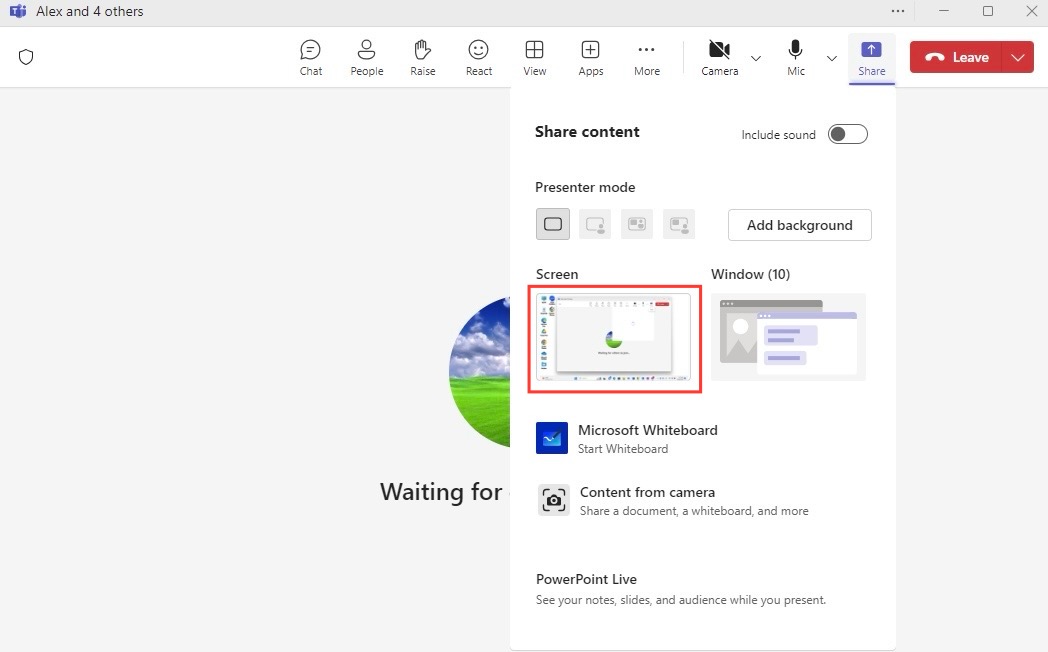Open PowerPoint Live section

point(680,589)
